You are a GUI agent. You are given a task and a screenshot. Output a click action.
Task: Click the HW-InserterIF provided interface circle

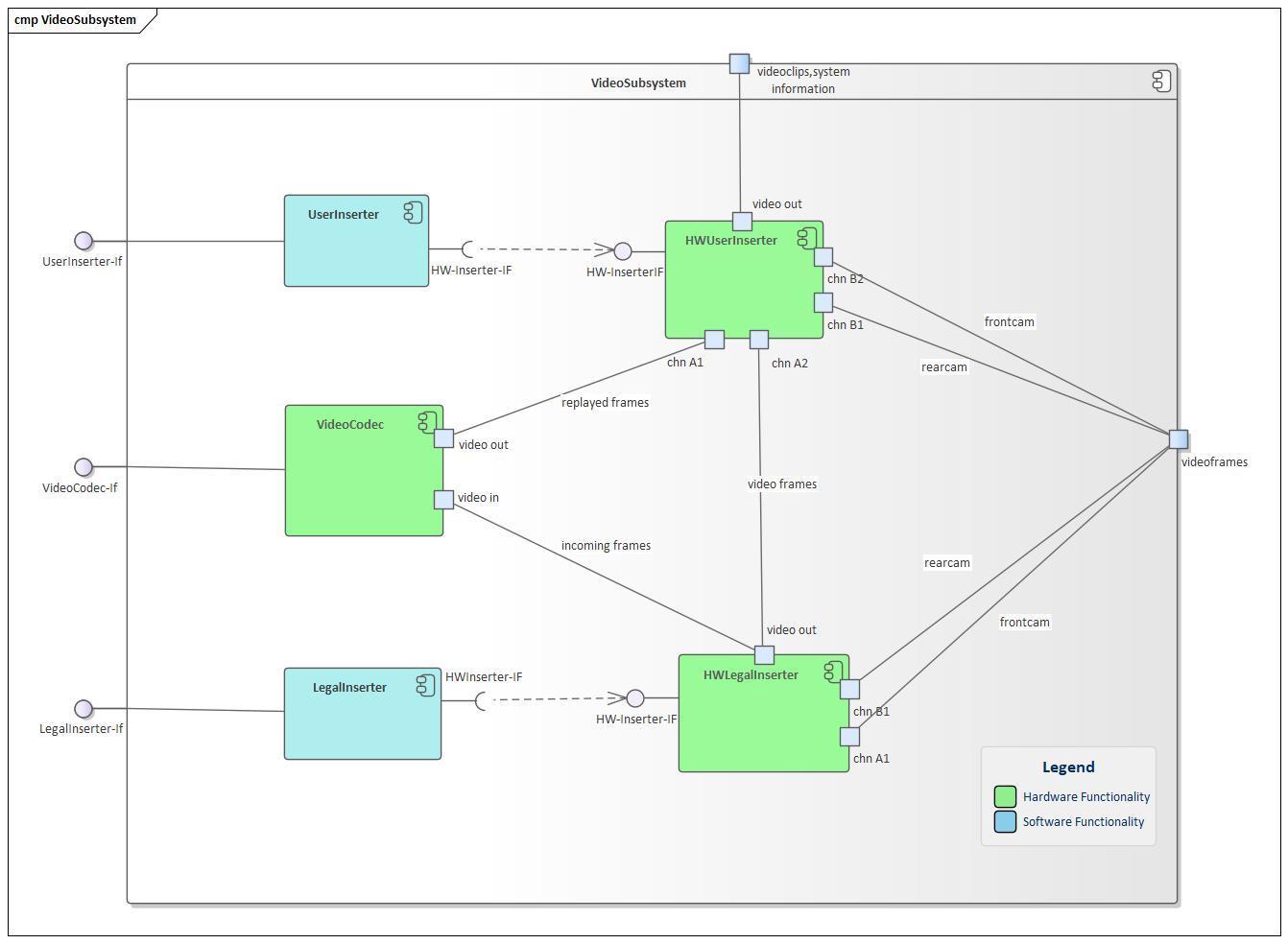click(x=623, y=251)
